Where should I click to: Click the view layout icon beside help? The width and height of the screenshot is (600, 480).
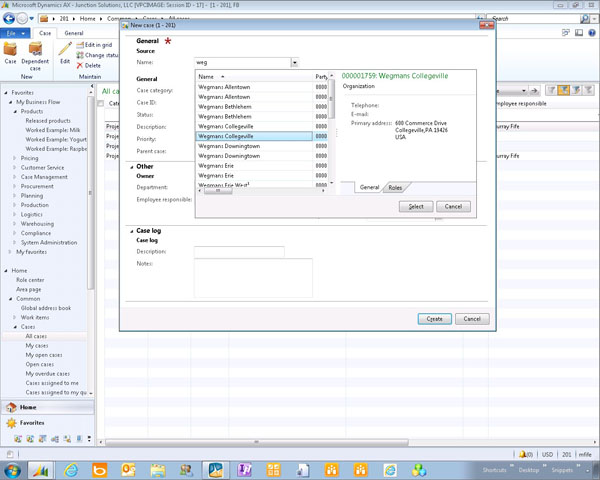pyautogui.click(x=579, y=33)
